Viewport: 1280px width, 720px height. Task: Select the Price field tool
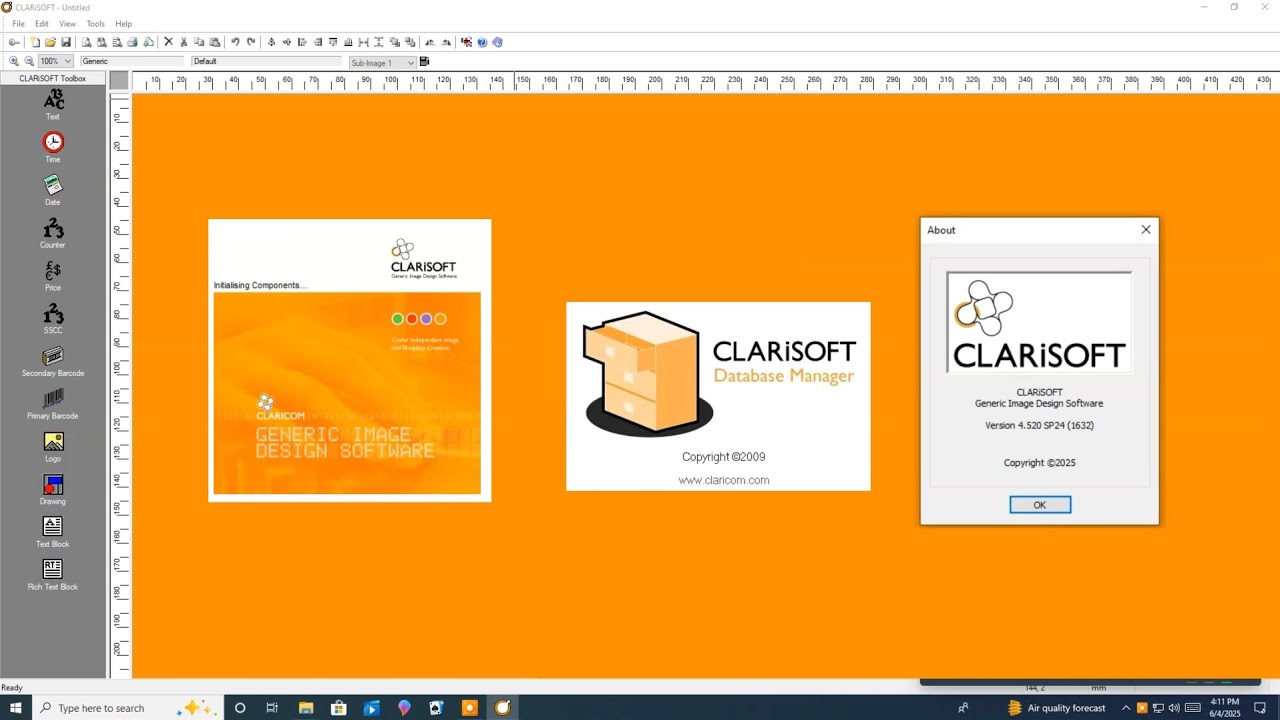click(53, 276)
